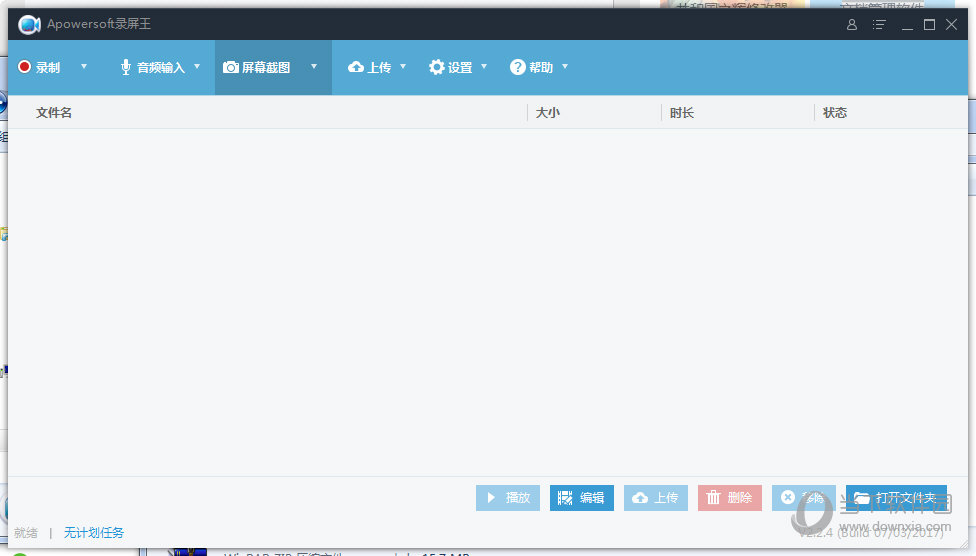Image resolution: width=976 pixels, height=556 pixels.
Task: Click the red record button icon
Action: (25, 67)
